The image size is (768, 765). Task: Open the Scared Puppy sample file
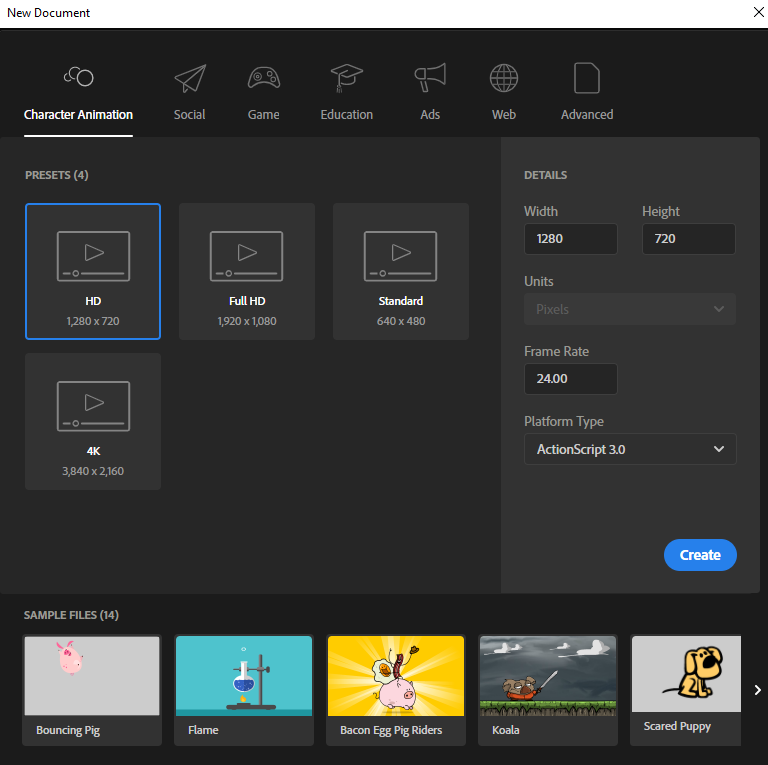[x=686, y=691]
